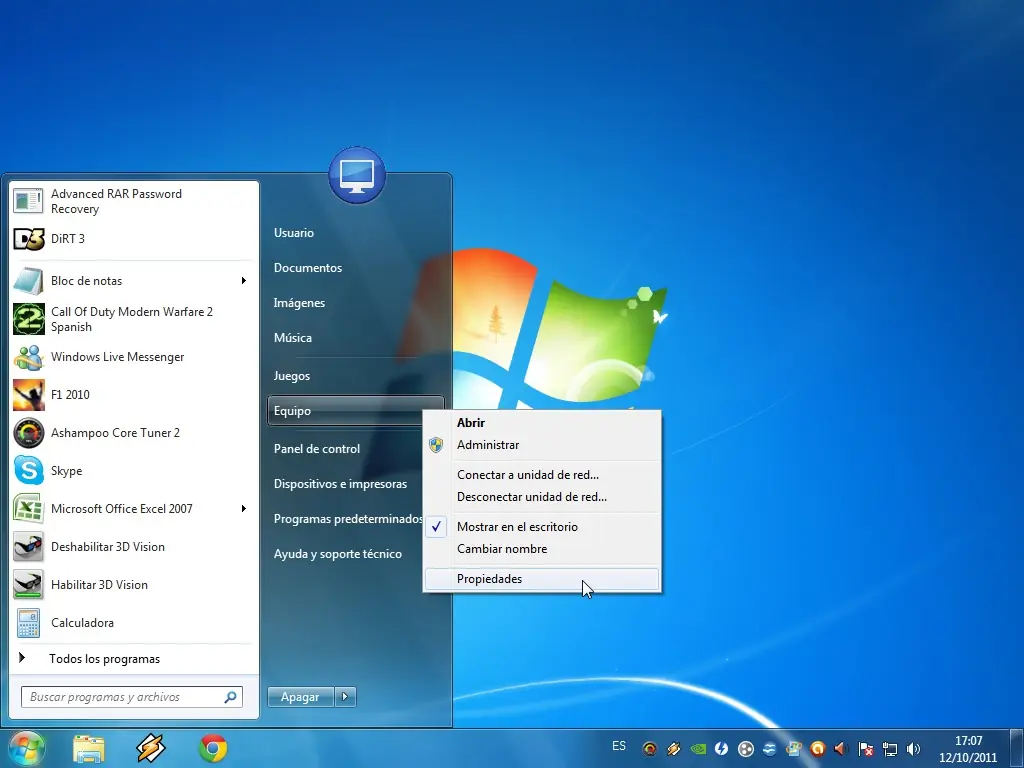Click the ES language indicator

pyautogui.click(x=619, y=746)
